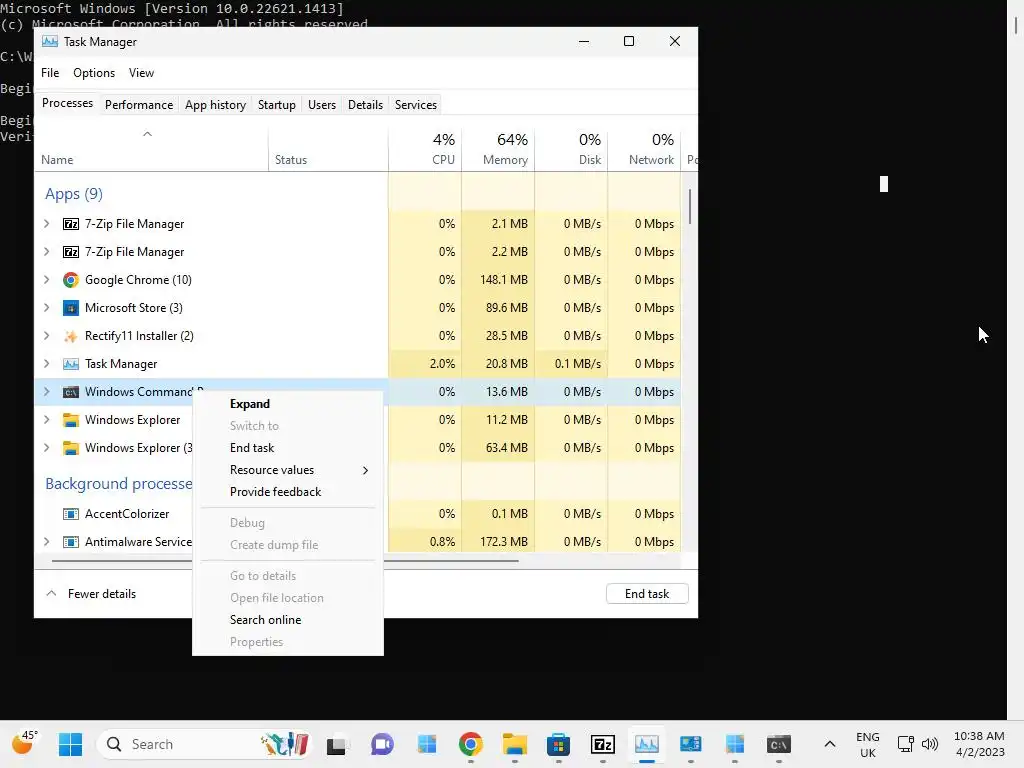Open Task View from the taskbar
Image resolution: width=1024 pixels, height=768 pixels.
(336, 745)
